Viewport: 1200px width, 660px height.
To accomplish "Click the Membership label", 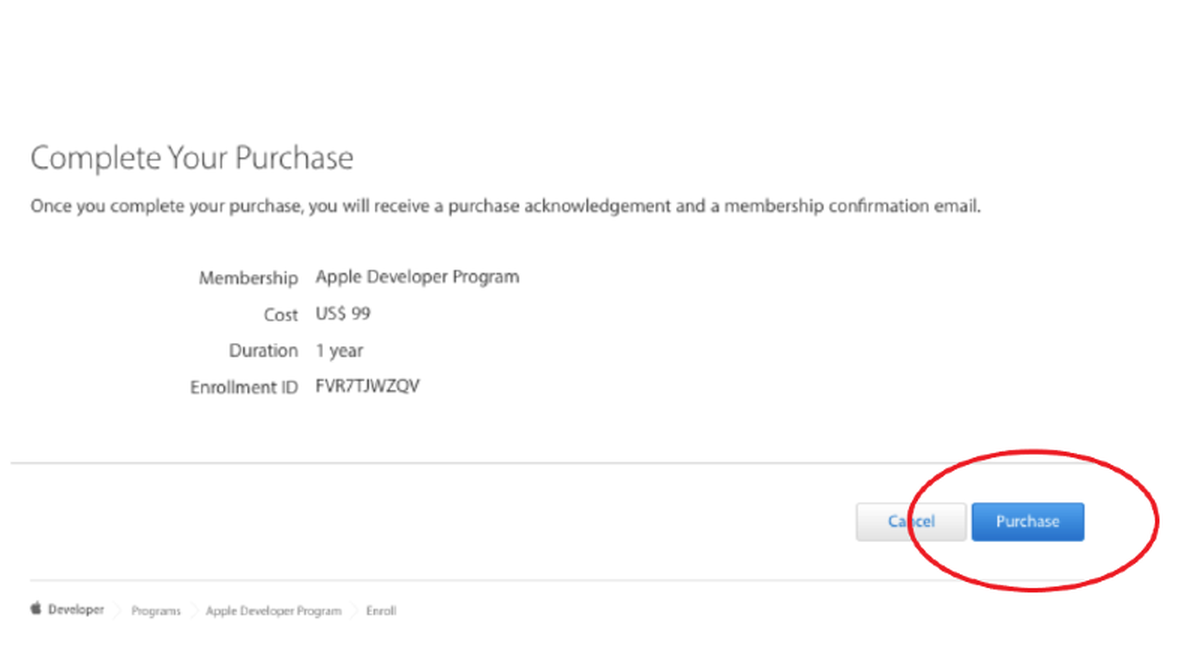I will (x=248, y=278).
